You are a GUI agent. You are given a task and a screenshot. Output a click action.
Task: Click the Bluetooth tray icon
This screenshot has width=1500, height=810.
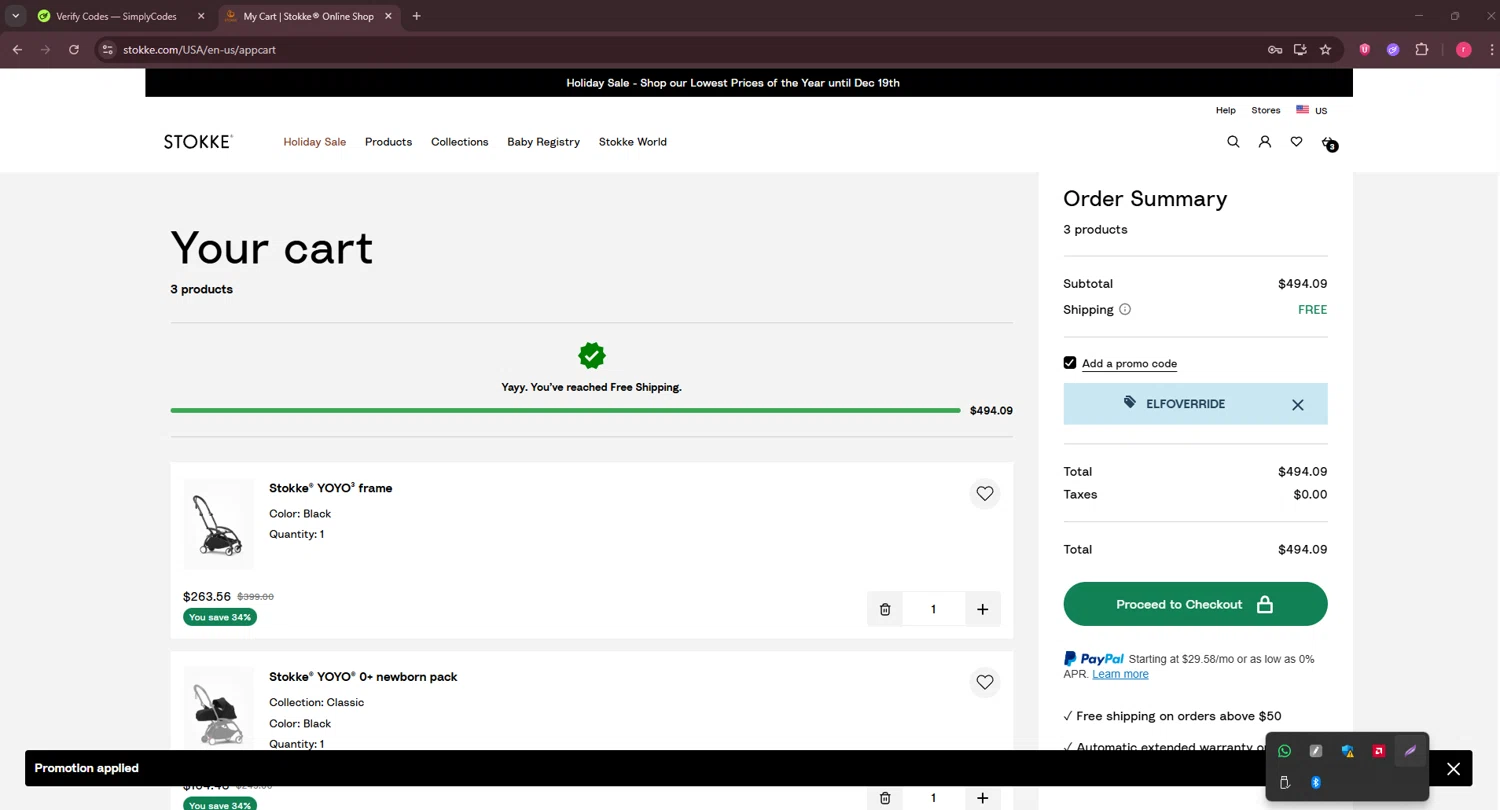pyautogui.click(x=1316, y=783)
